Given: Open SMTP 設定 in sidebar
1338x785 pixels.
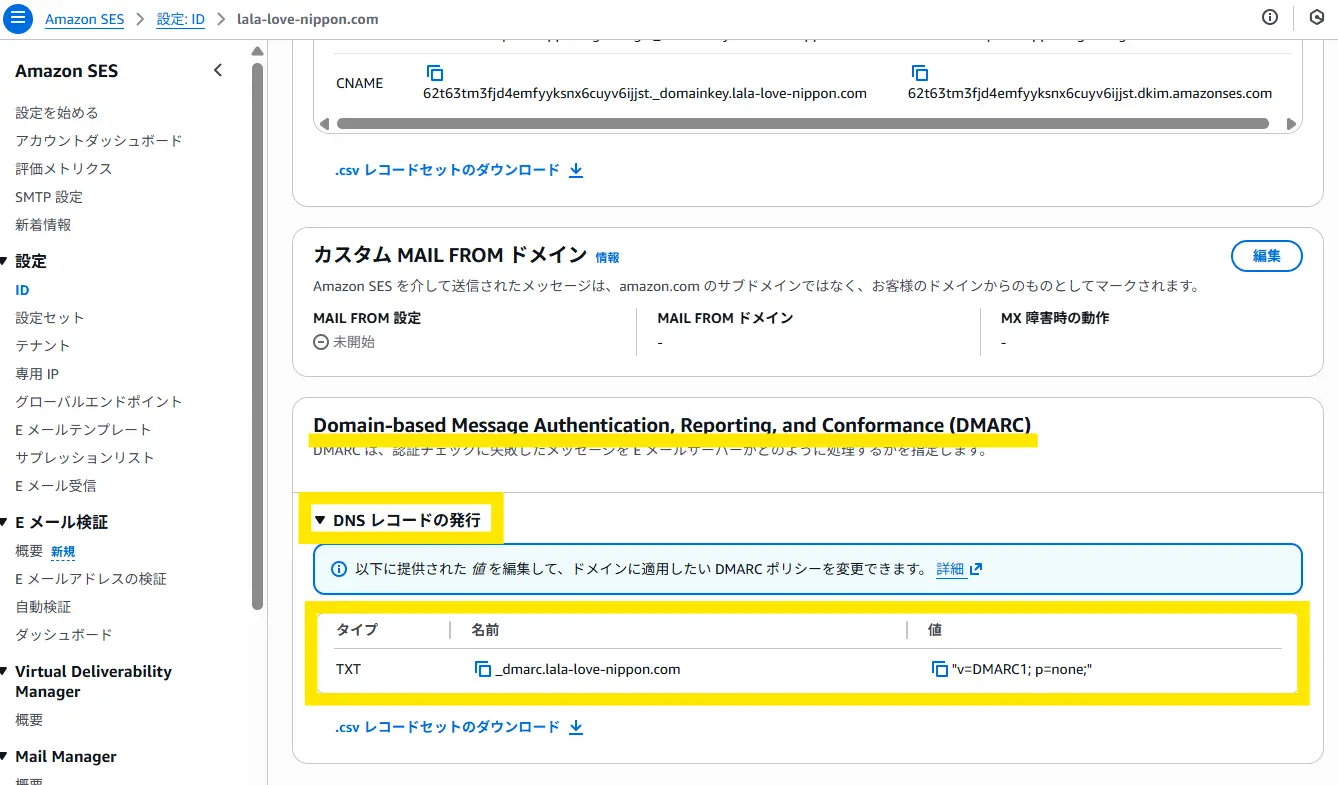Looking at the screenshot, I should coord(49,197).
